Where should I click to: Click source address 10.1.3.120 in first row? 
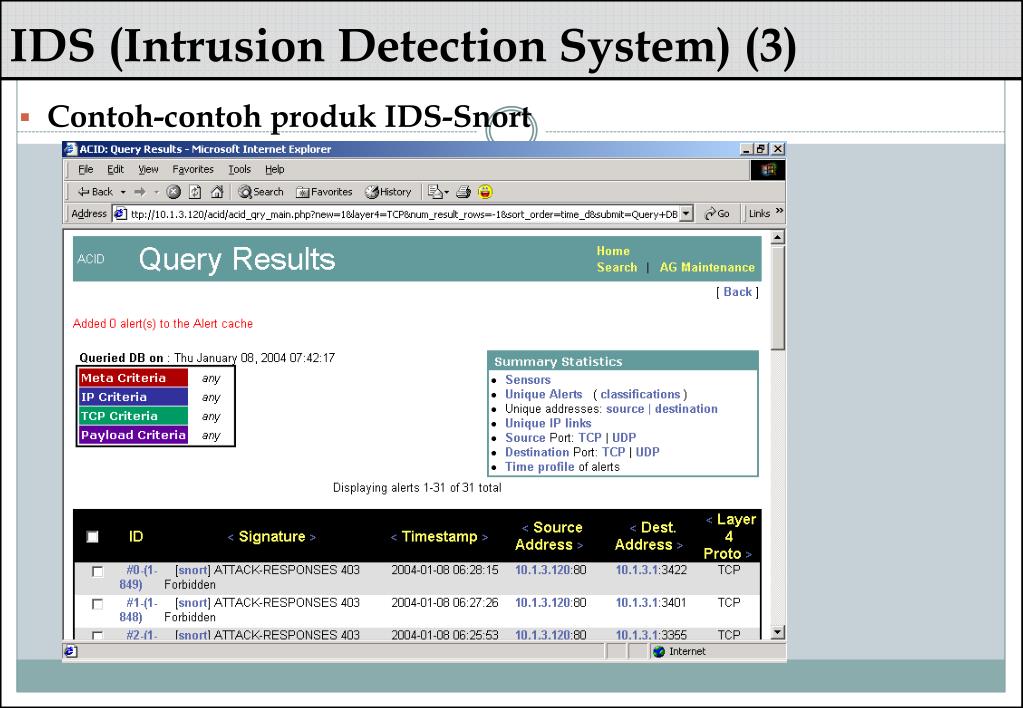[x=542, y=570]
